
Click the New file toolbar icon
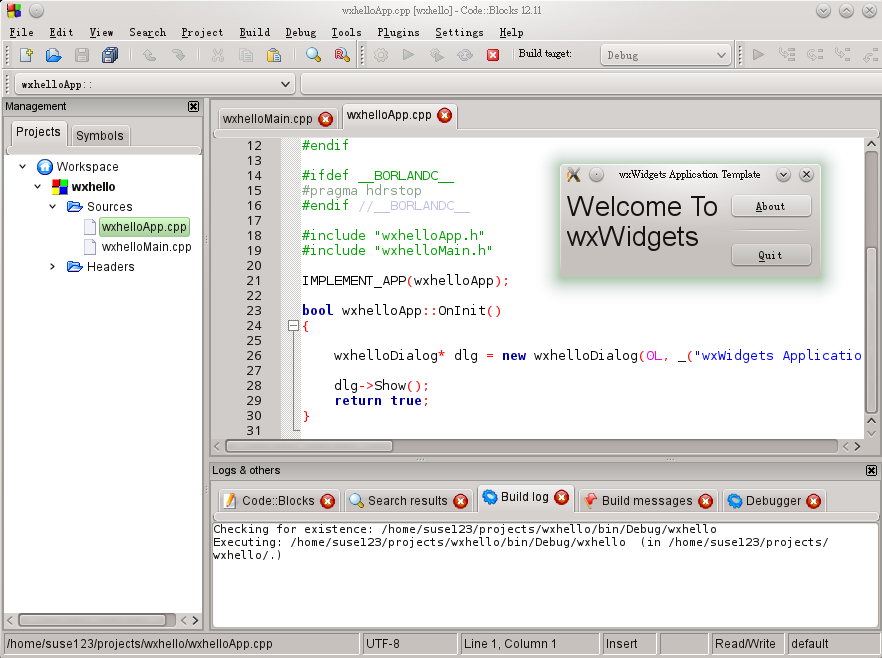click(x=26, y=55)
